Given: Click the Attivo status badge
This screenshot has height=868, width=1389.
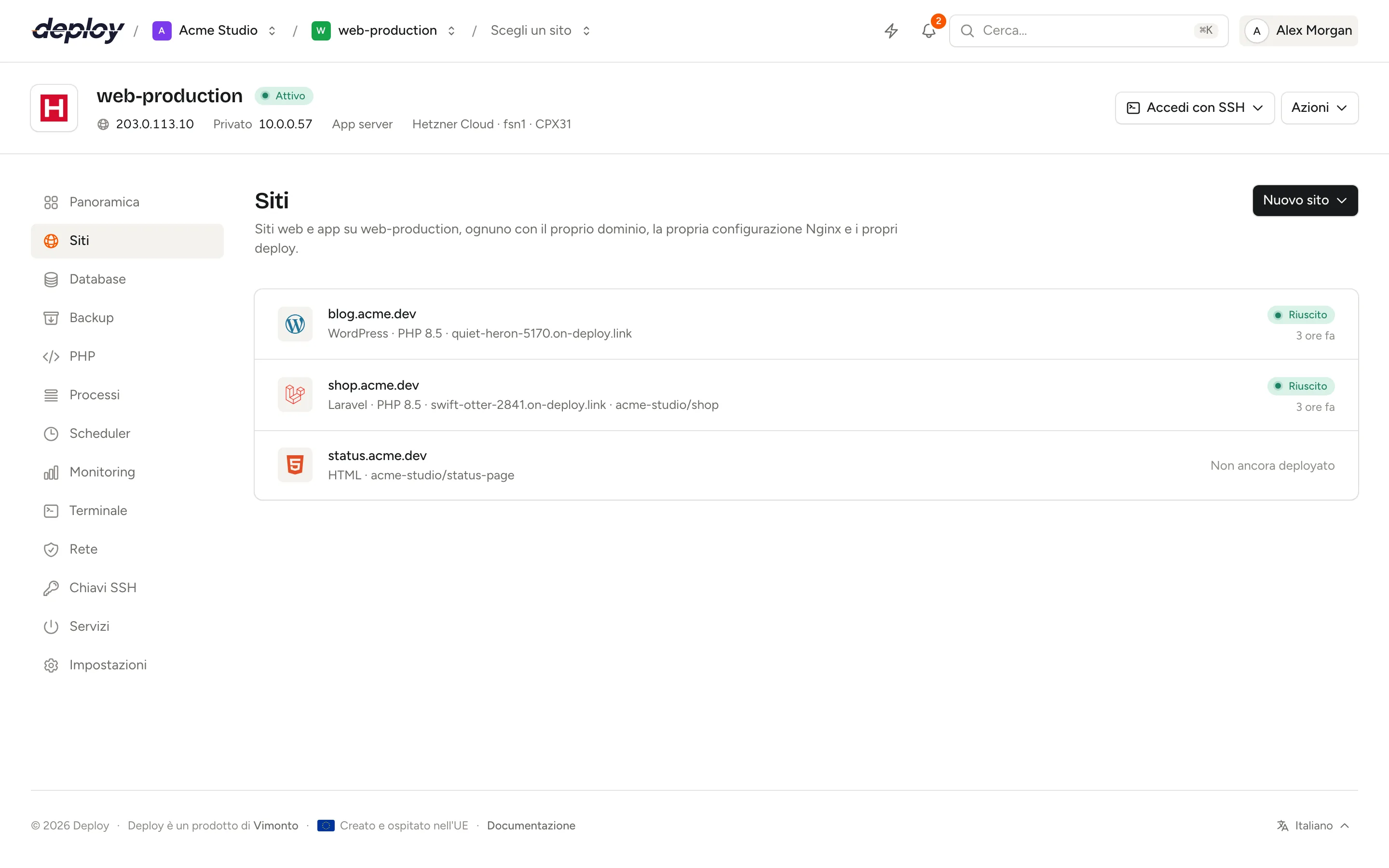Looking at the screenshot, I should pyautogui.click(x=284, y=96).
